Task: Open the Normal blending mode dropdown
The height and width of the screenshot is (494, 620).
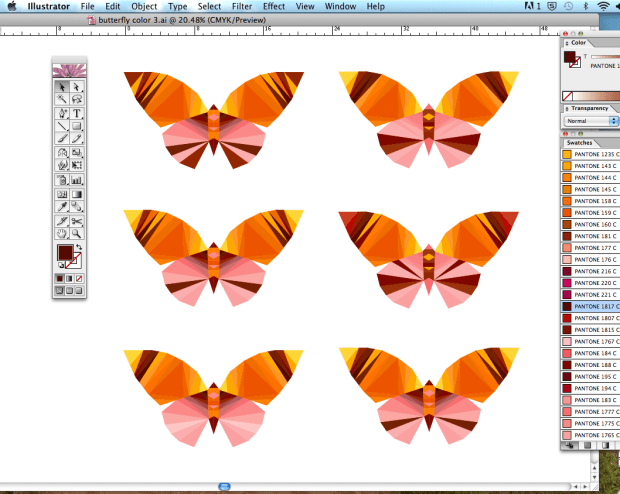Action: [x=592, y=121]
